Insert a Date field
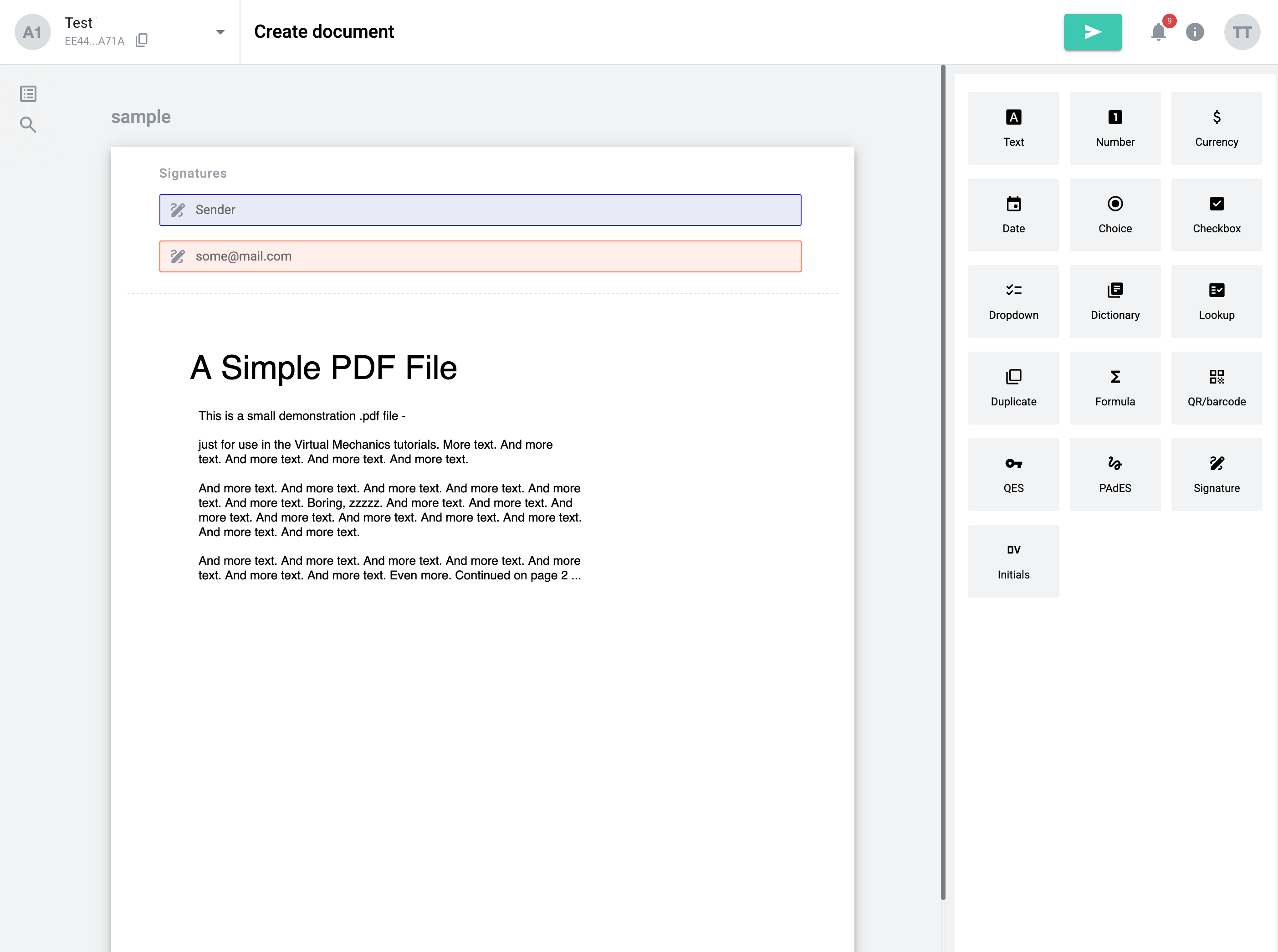Image resolution: width=1278 pixels, height=952 pixels. click(1013, 215)
